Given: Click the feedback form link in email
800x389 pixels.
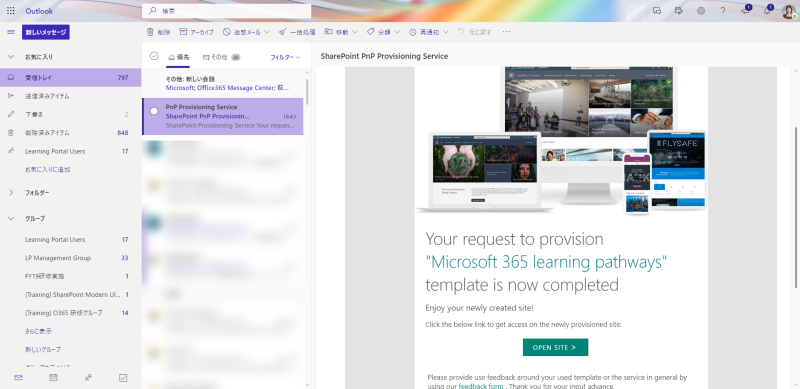Looking at the screenshot, I should click(x=481, y=386).
